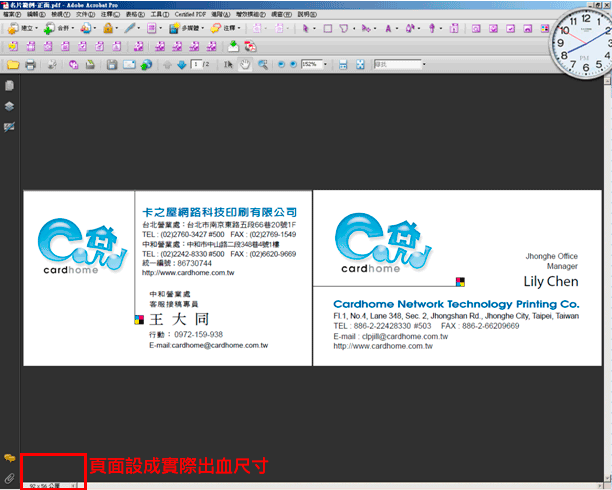This screenshot has width=612, height=490.
Task: Click into the Find text field
Action: pos(397,64)
